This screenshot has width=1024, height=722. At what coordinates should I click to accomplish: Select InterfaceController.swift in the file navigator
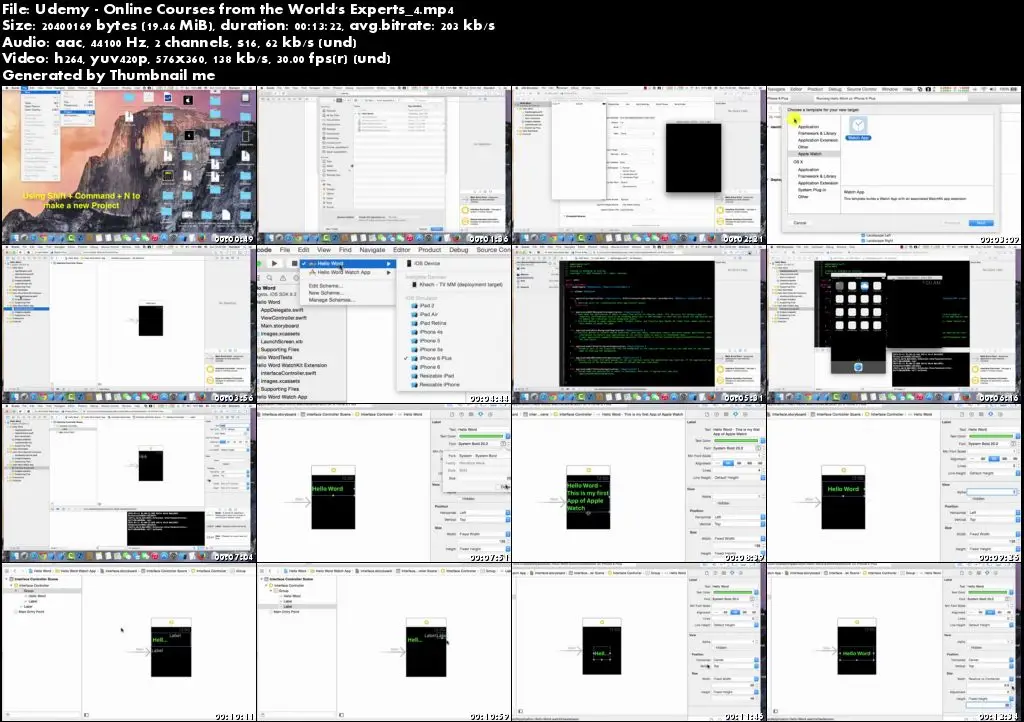tap(289, 373)
